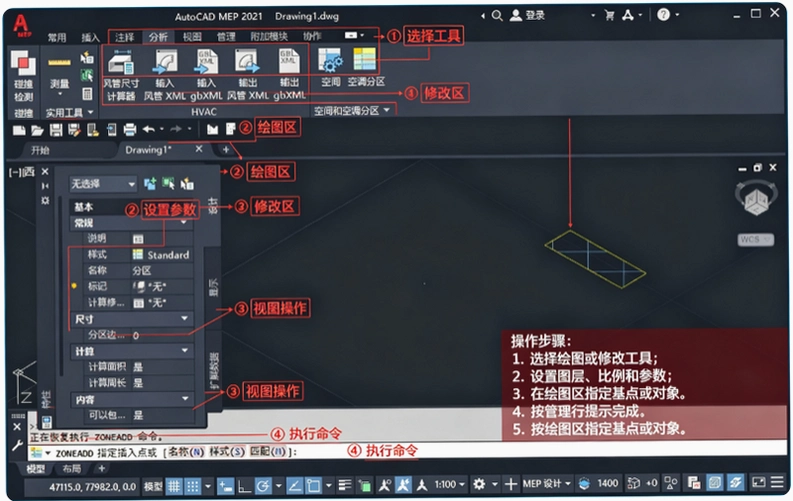The height and width of the screenshot is (501, 793).
Task: Select the 空间 space tool
Action: 330,67
